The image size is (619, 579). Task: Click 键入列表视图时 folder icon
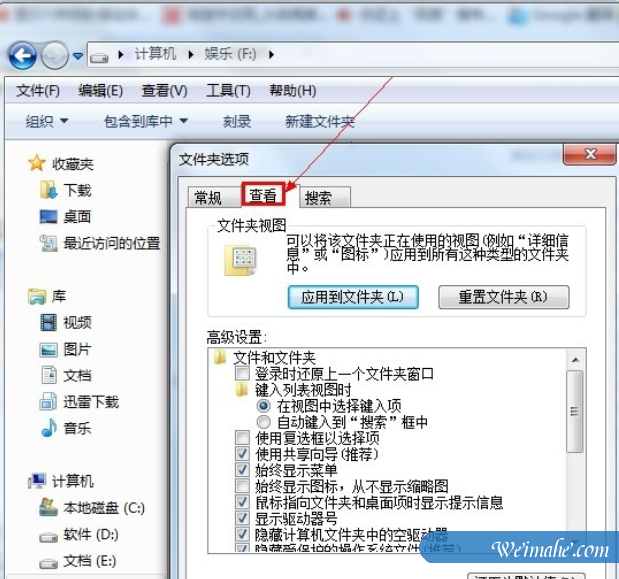tap(242, 390)
